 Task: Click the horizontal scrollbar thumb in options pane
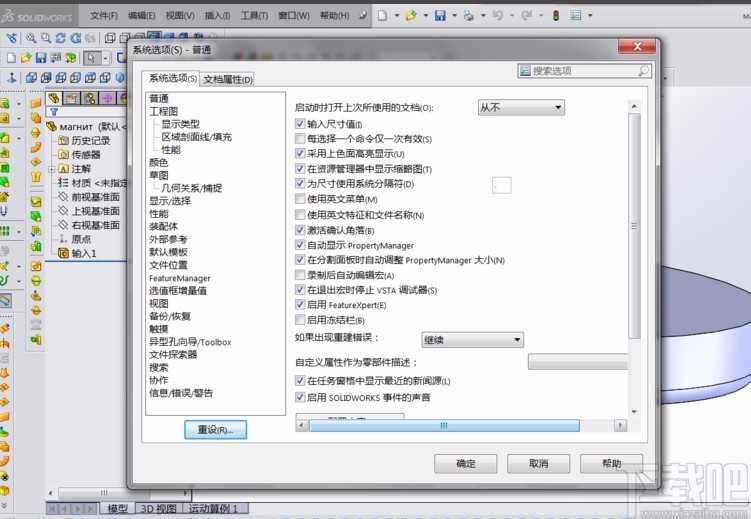444,425
